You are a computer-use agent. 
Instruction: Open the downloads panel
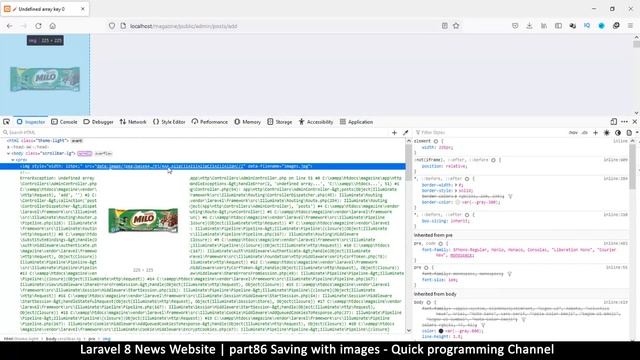[529, 26]
